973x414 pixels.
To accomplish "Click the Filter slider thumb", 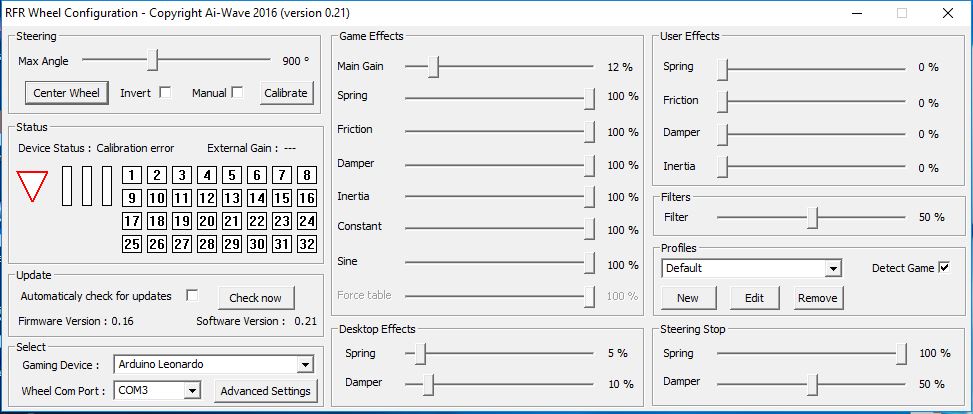I will 814,217.
